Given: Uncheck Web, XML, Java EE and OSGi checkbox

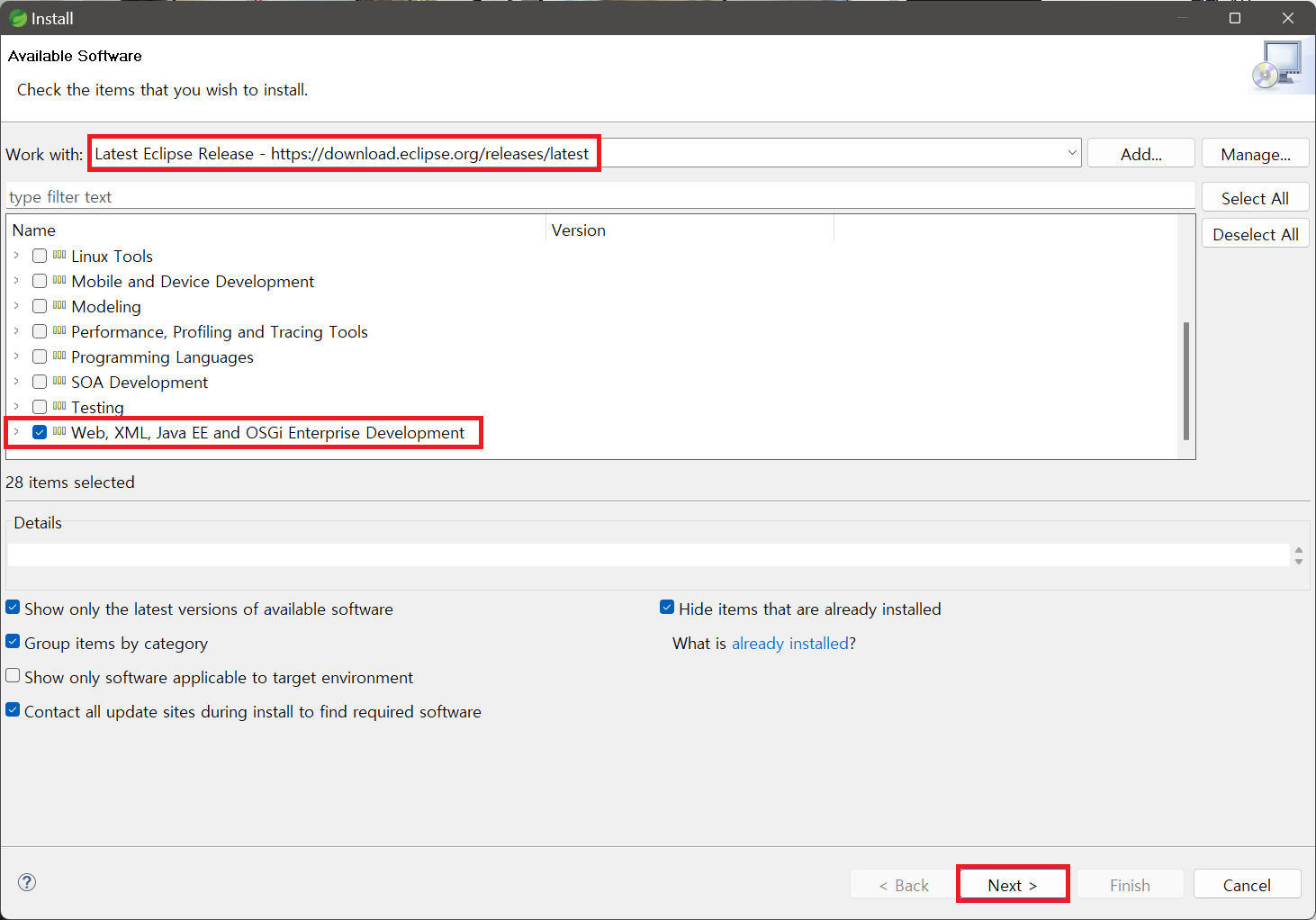Looking at the screenshot, I should (40, 432).
